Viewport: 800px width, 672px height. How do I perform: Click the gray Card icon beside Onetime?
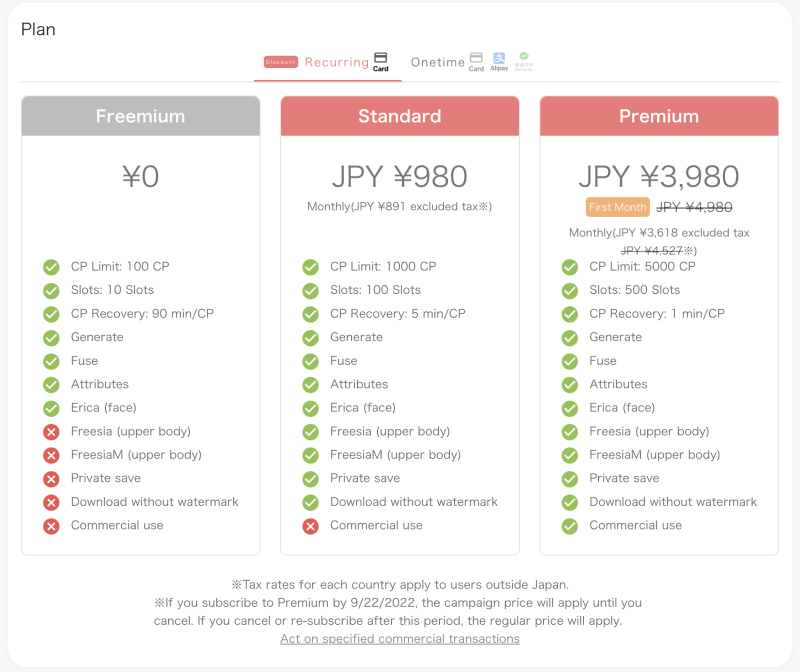pyautogui.click(x=476, y=61)
